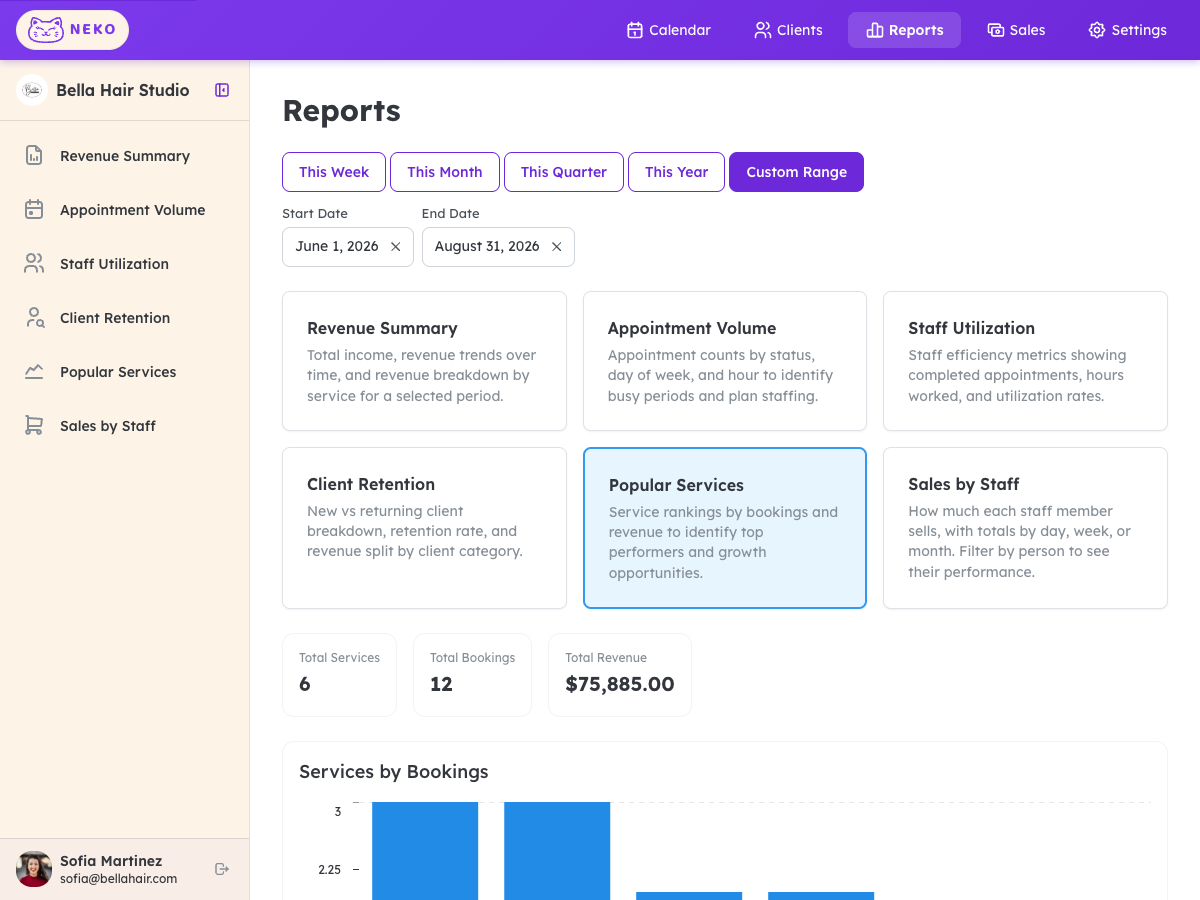This screenshot has height=900, width=1200.
Task: Choose the This Year range
Action: [676, 172]
